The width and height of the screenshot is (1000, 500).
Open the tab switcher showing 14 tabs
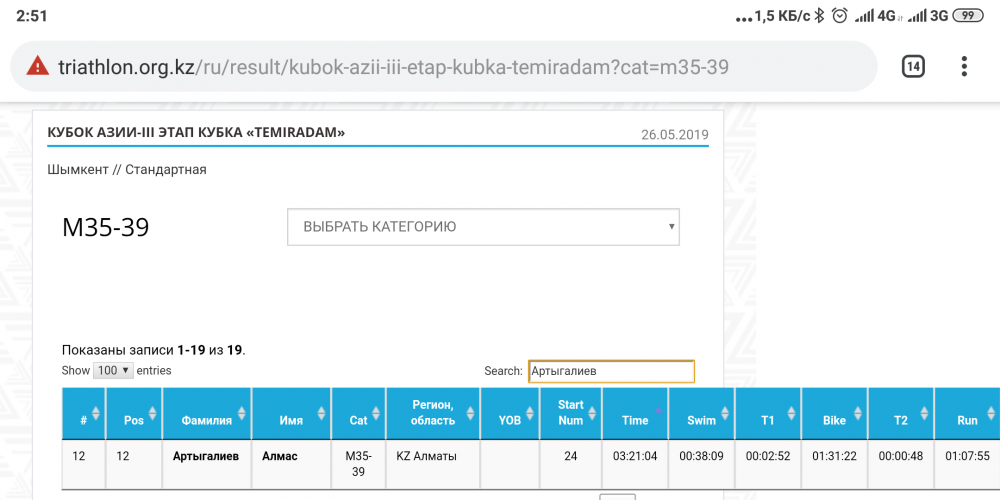pos(912,67)
